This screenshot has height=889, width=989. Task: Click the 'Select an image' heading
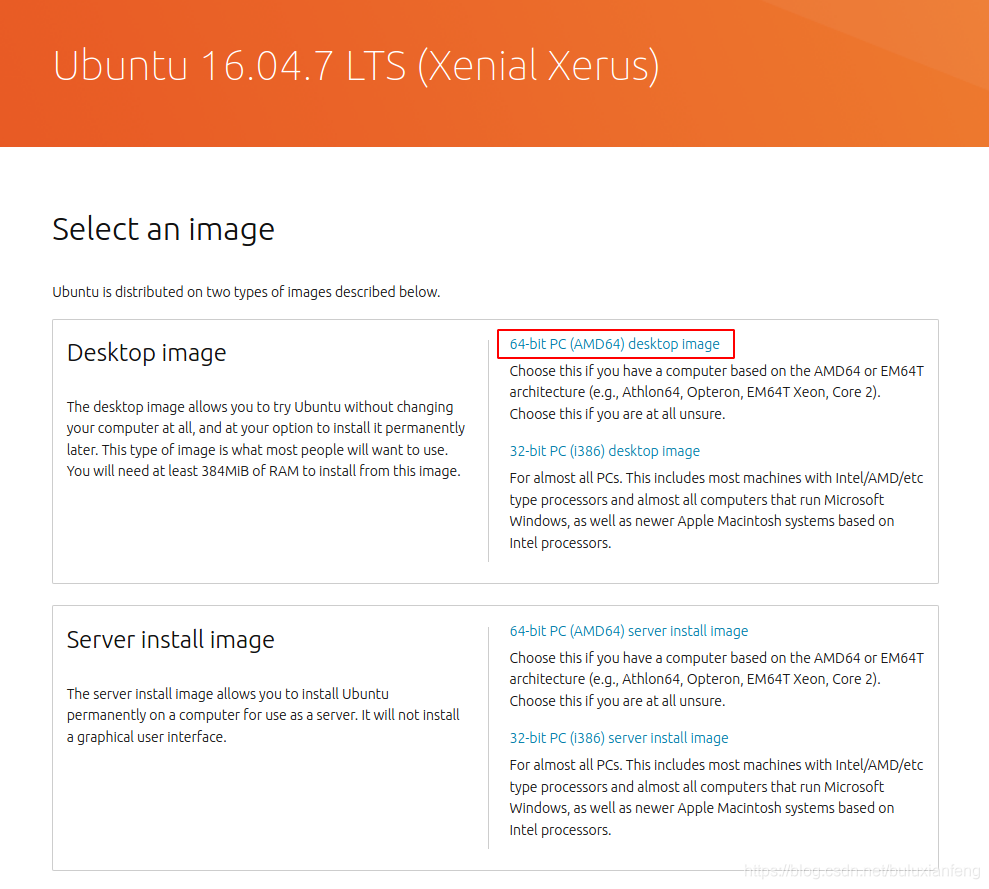click(x=163, y=230)
